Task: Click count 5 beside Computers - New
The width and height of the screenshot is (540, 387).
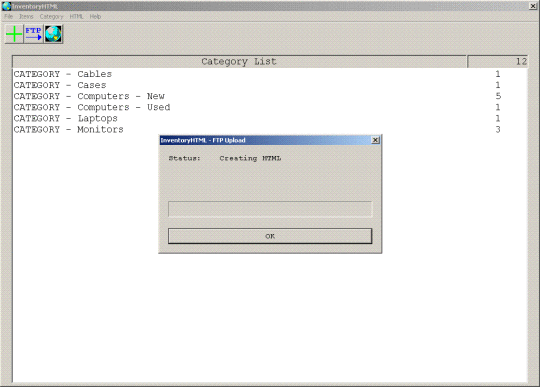Action: tap(498, 96)
